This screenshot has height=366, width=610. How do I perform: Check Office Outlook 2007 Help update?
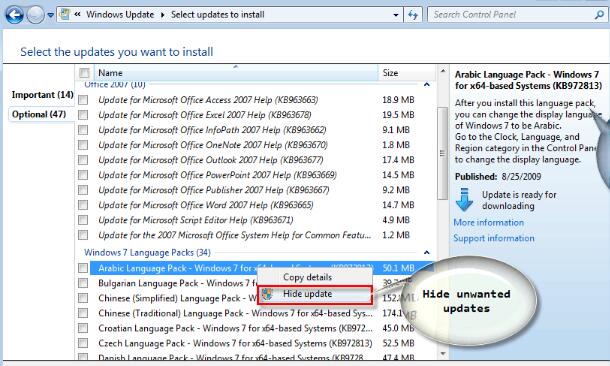pyautogui.click(x=83, y=160)
